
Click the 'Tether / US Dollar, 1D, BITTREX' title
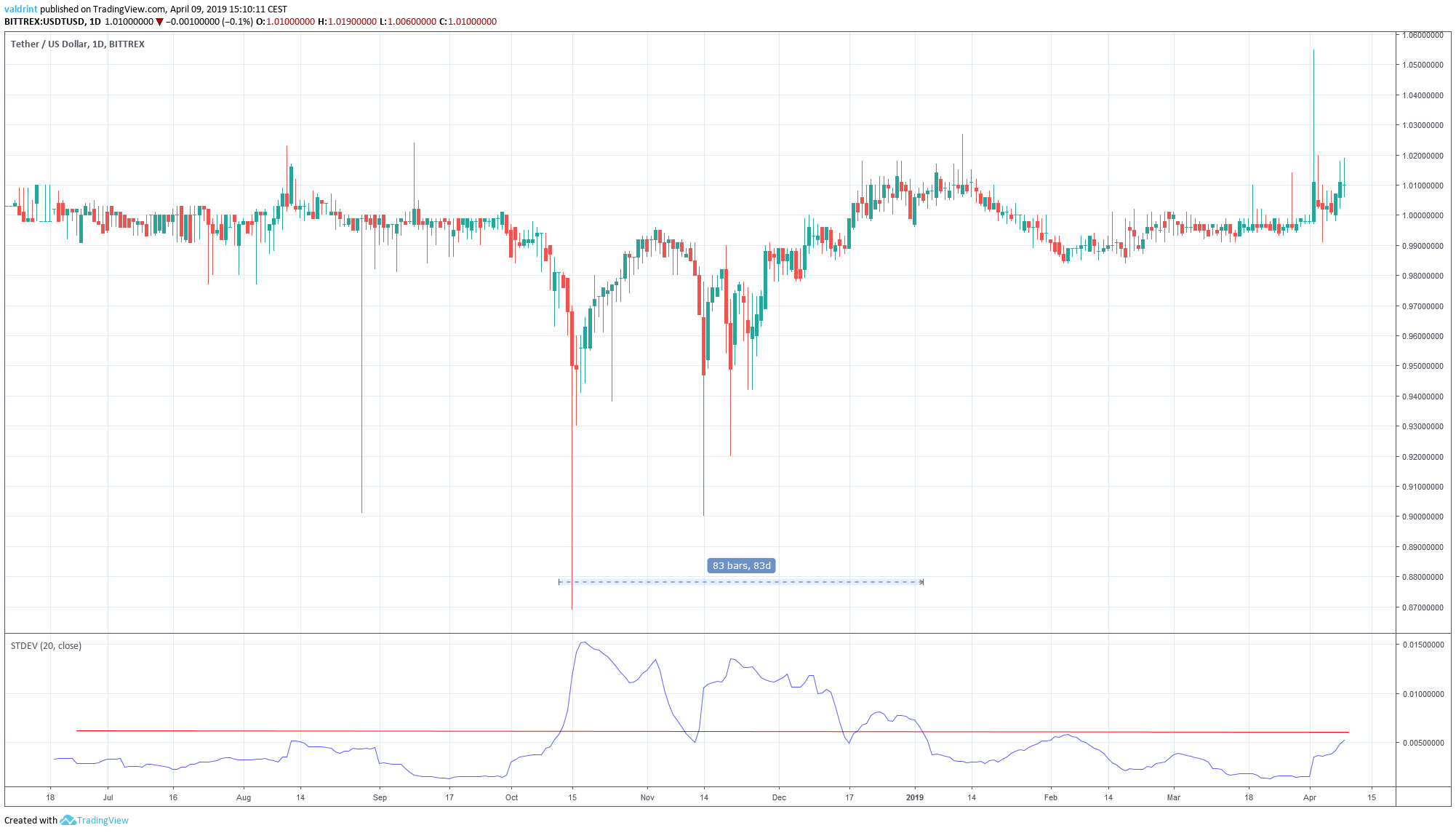coord(78,44)
